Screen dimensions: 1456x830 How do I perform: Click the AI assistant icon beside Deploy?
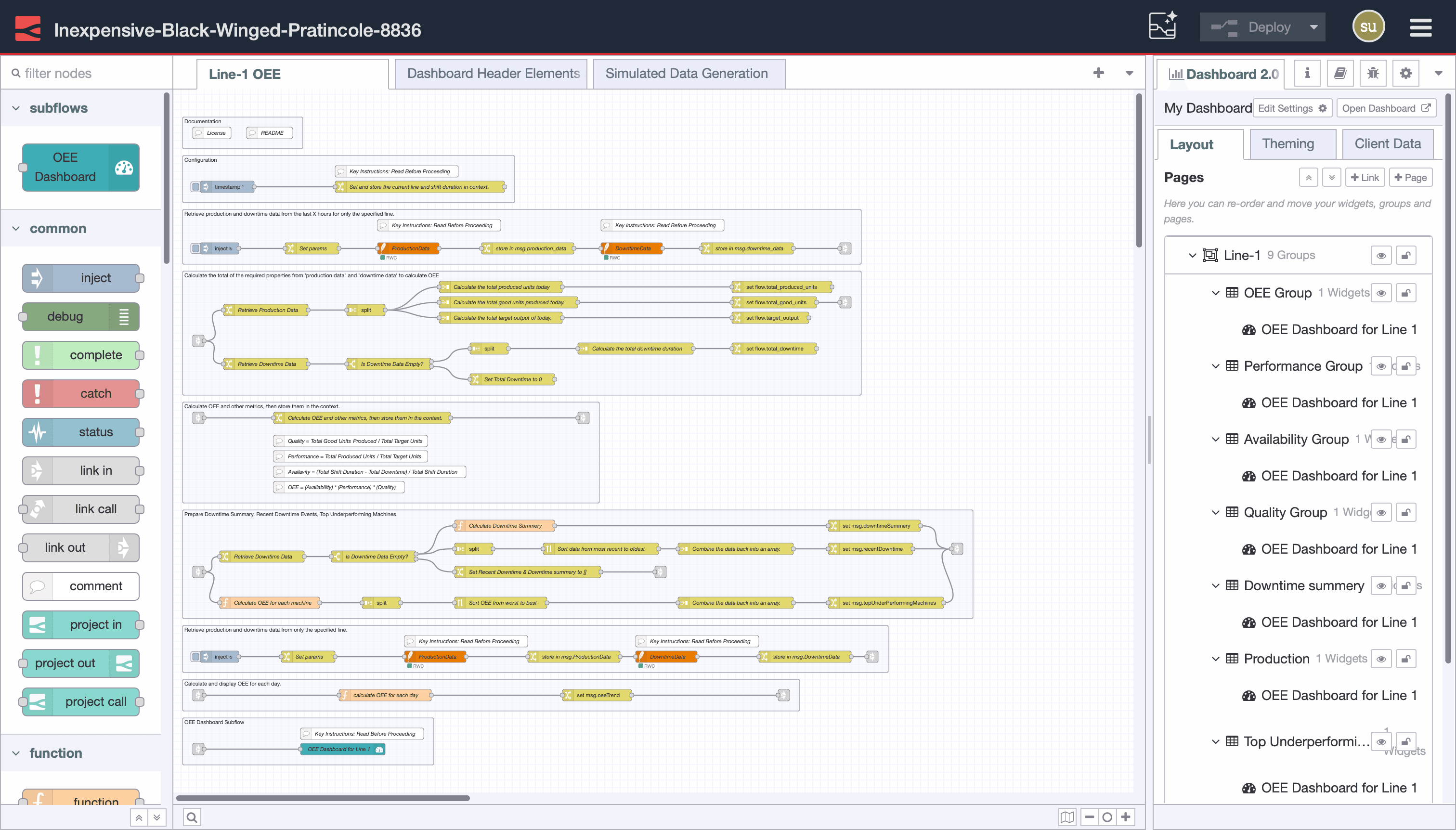tap(1163, 26)
